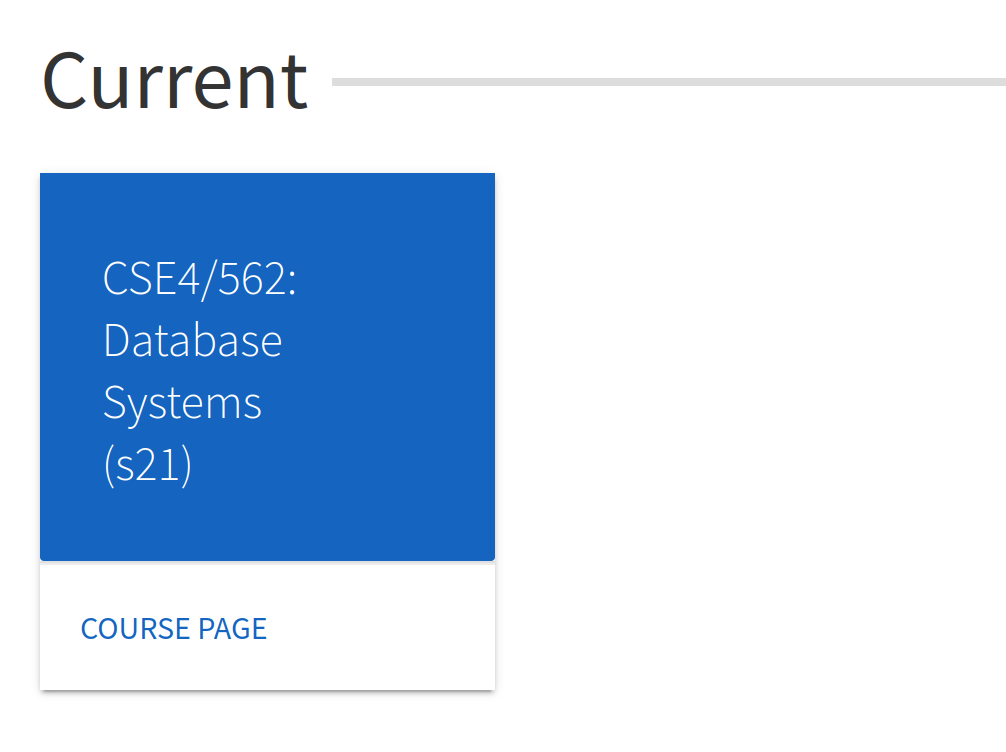Click the word "Systems" in card title
The height and width of the screenshot is (752, 1006).
[x=182, y=403]
